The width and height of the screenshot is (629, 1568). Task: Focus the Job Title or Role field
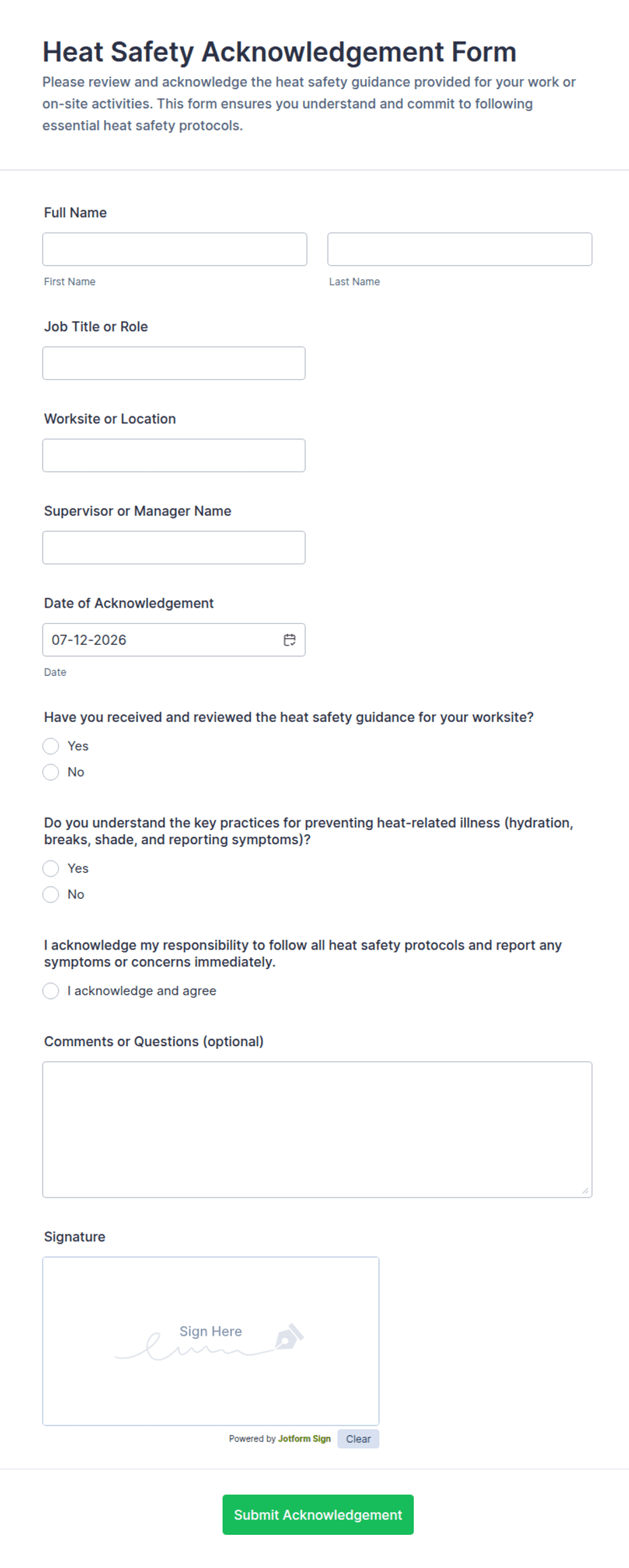(x=174, y=363)
